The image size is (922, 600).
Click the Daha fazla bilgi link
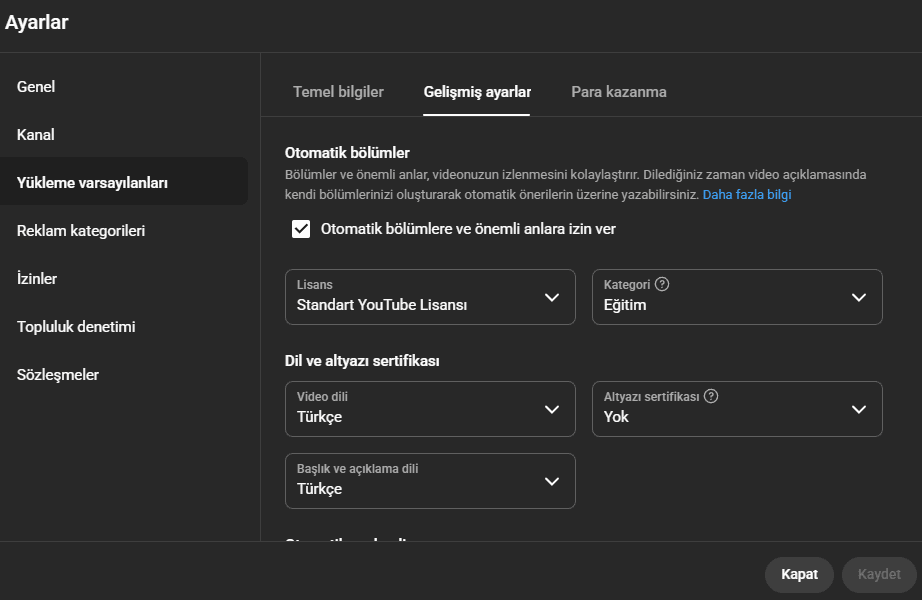click(747, 195)
